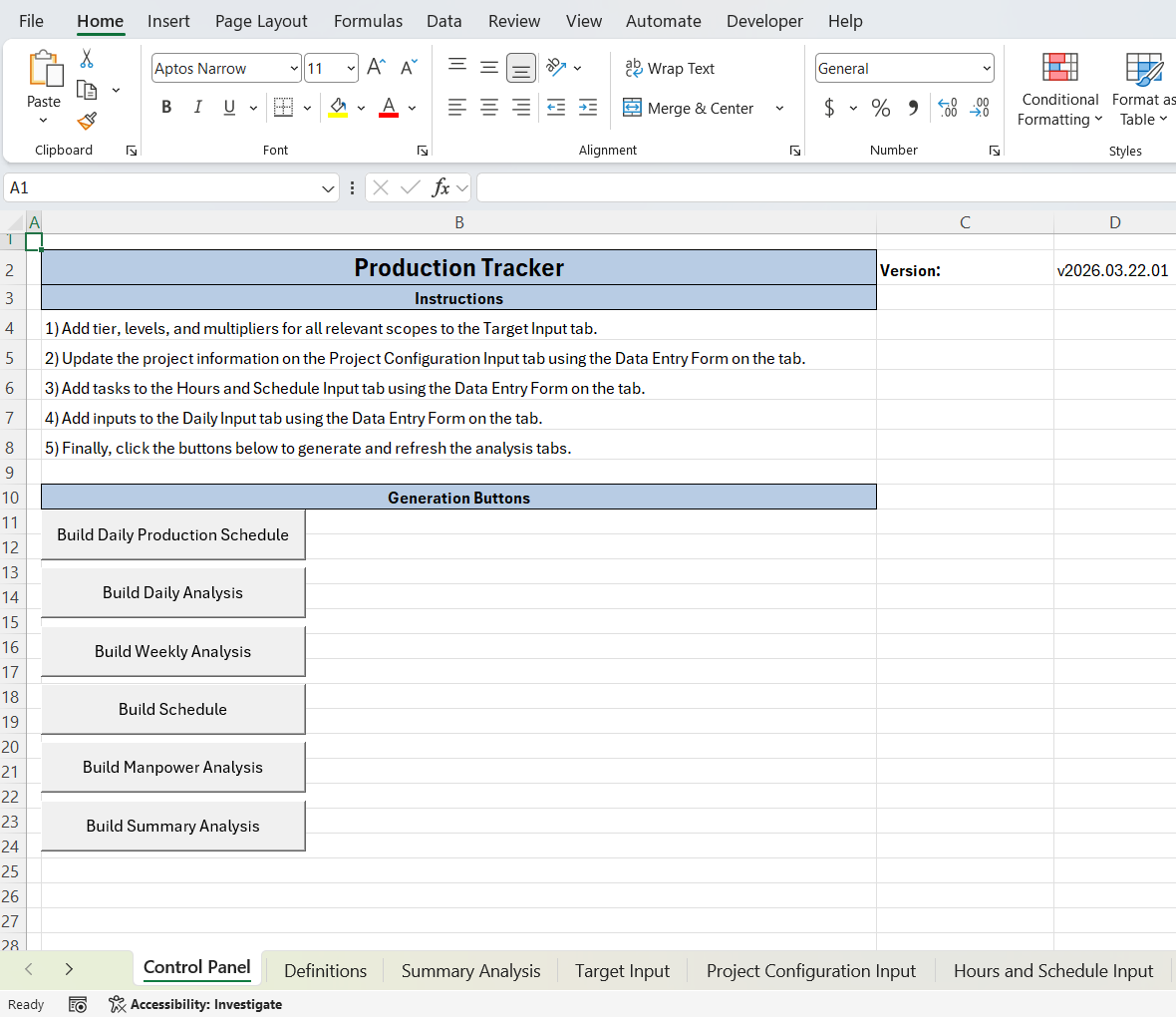
Task: Open the Definitions sheet tab
Action: coord(324,969)
